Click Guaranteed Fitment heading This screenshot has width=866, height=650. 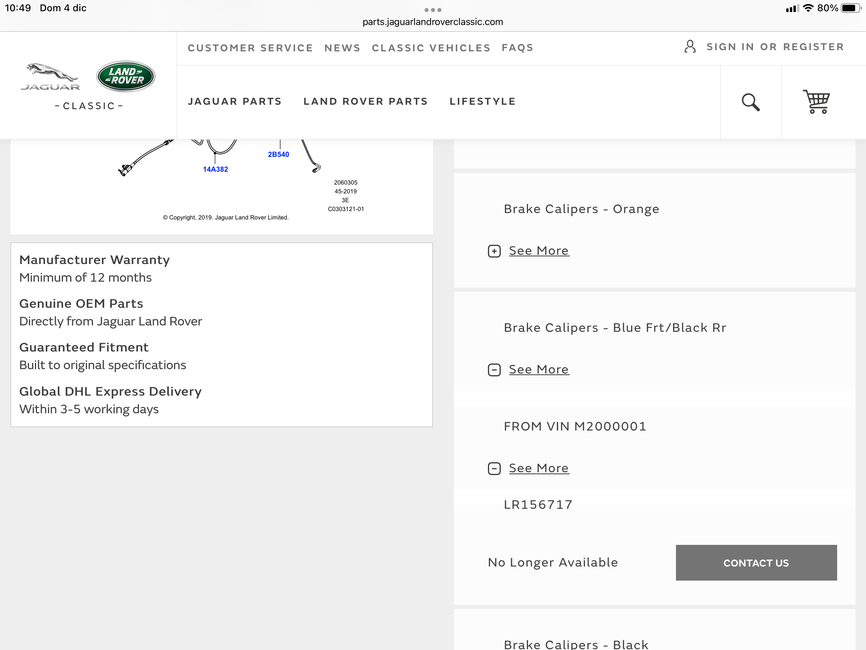coord(84,347)
